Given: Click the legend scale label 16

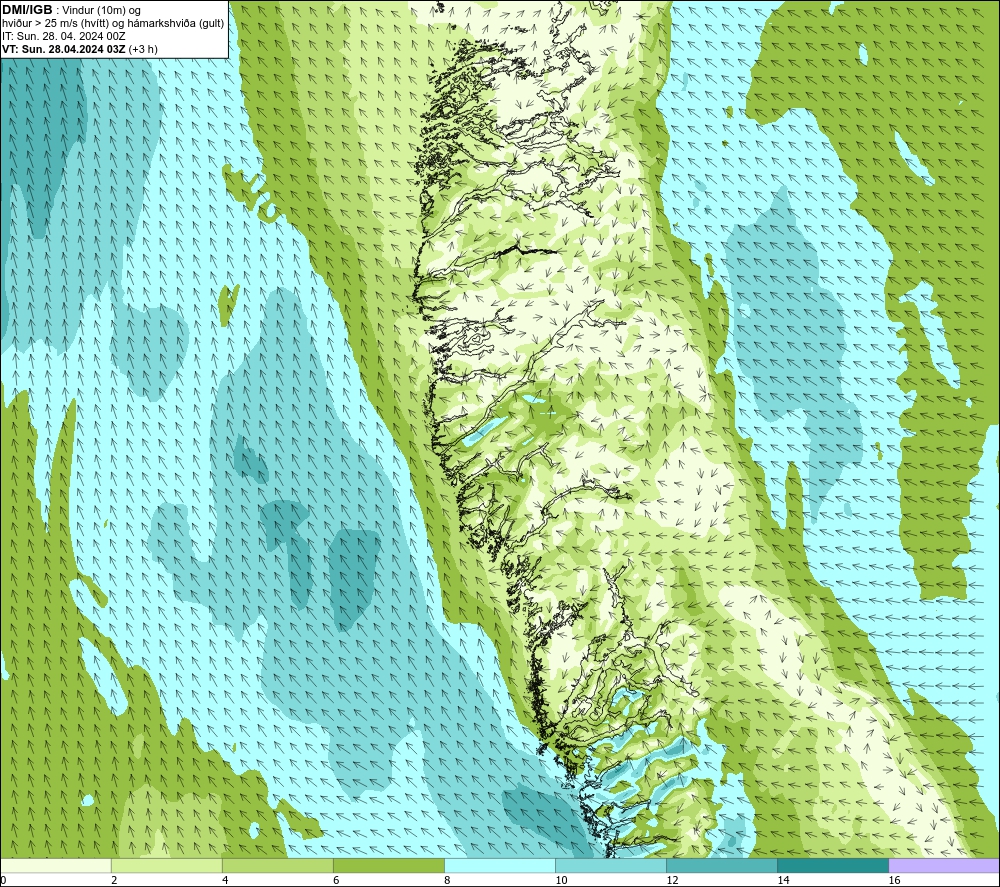Looking at the screenshot, I should pos(894,881).
